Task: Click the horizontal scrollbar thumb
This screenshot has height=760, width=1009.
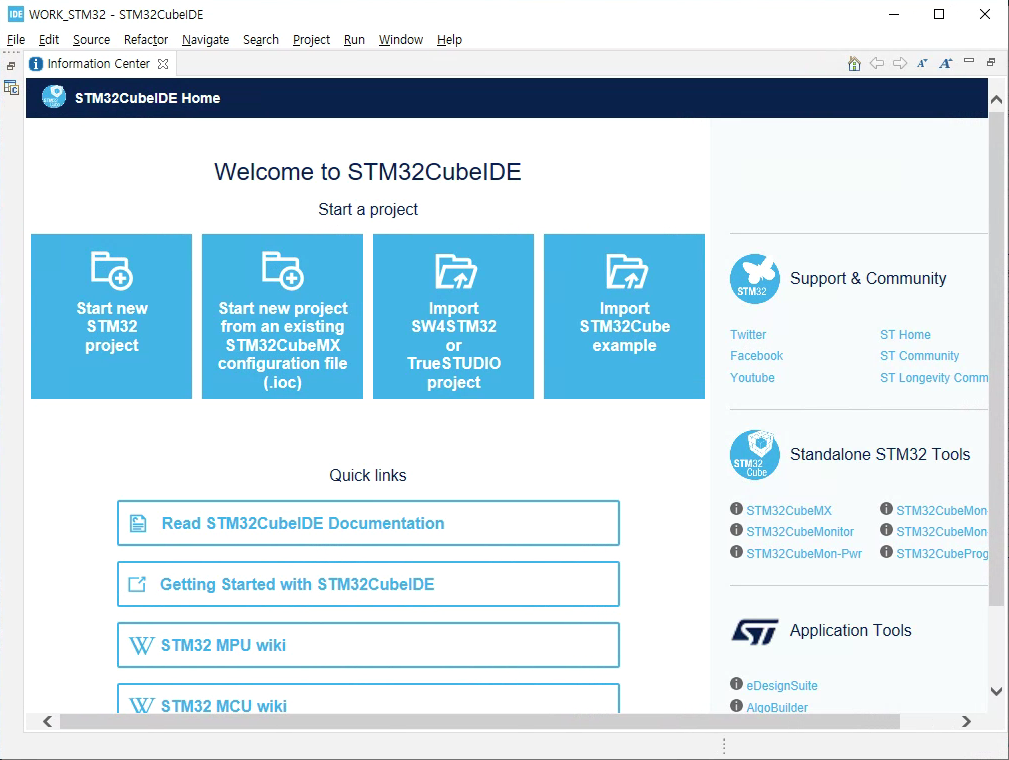Action: click(479, 721)
